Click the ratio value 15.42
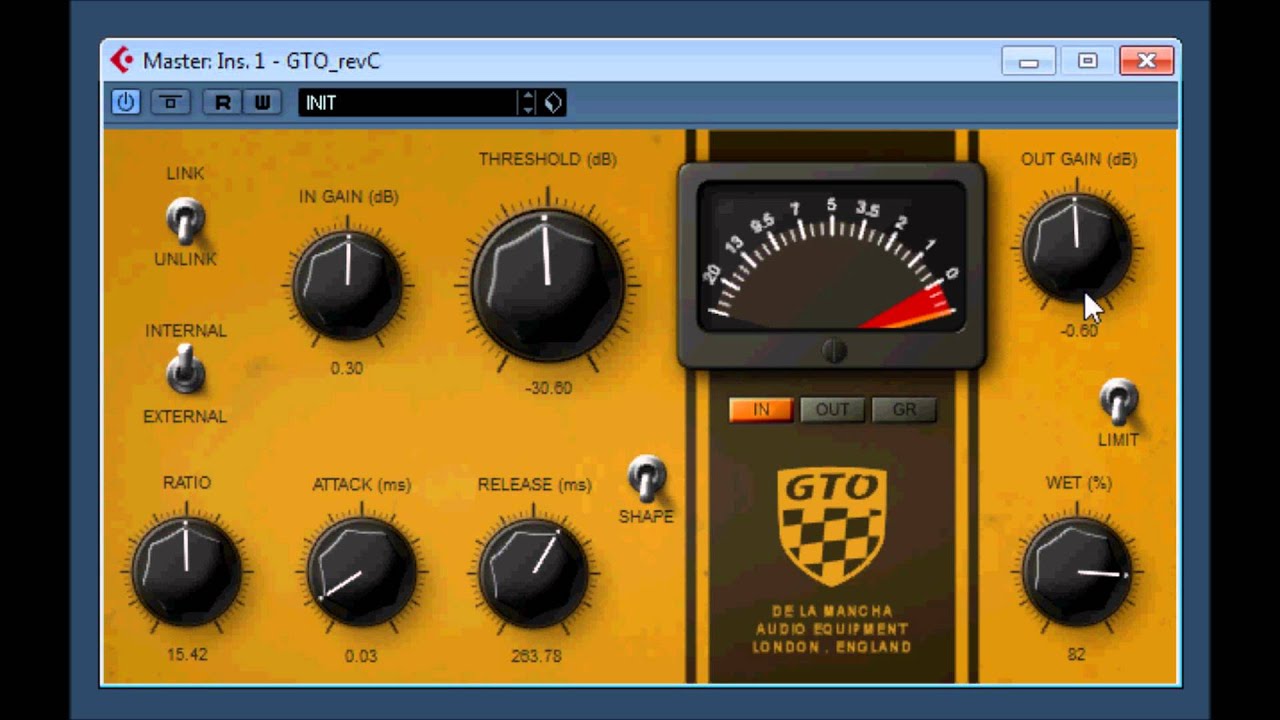Image resolution: width=1280 pixels, height=720 pixels. [187, 654]
